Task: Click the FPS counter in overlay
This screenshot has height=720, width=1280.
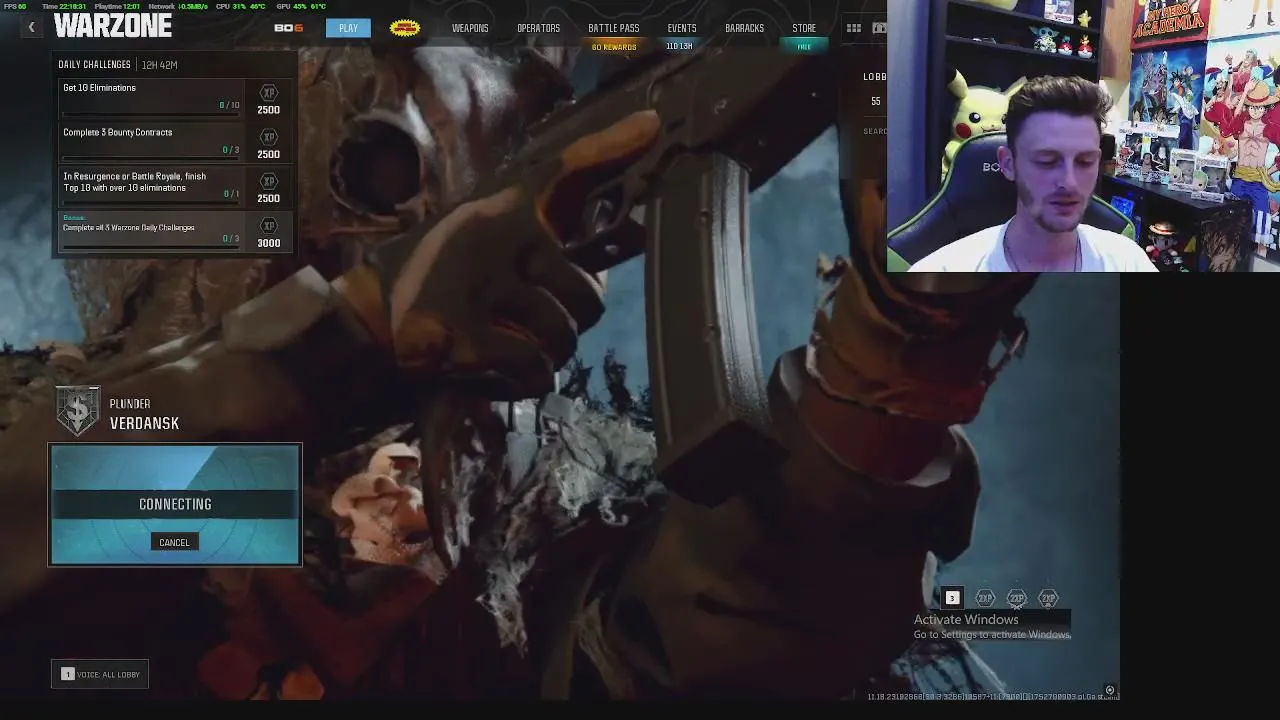Action: pyautogui.click(x=14, y=6)
